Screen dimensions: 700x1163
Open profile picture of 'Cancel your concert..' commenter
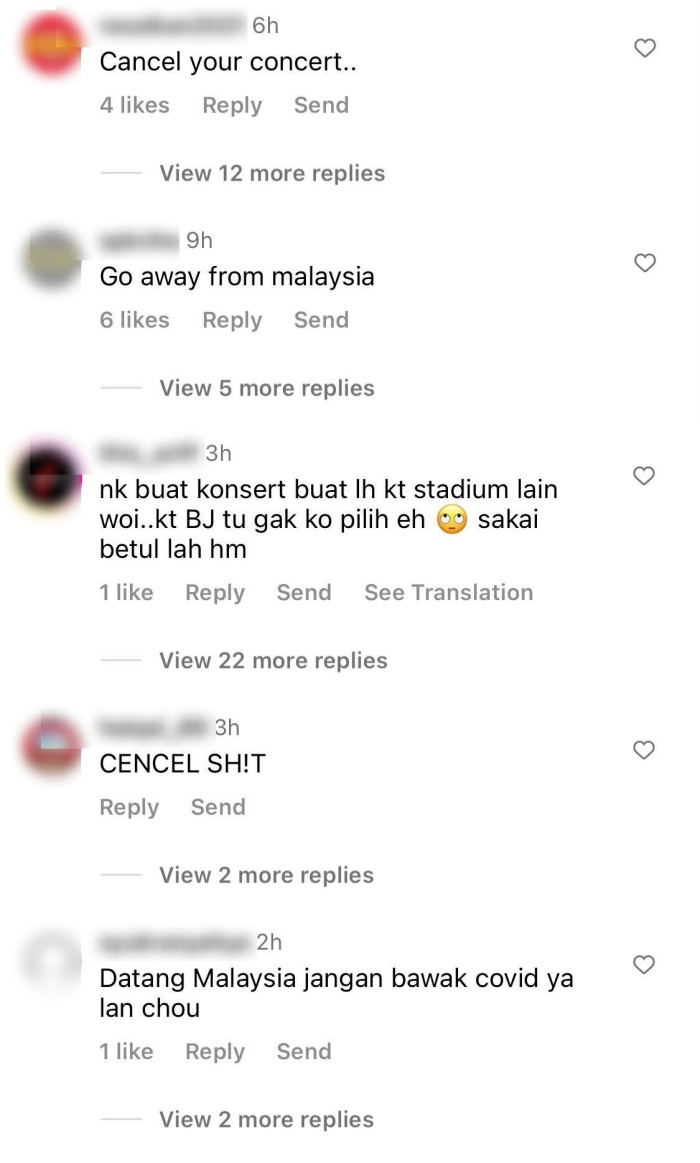pyautogui.click(x=52, y=44)
